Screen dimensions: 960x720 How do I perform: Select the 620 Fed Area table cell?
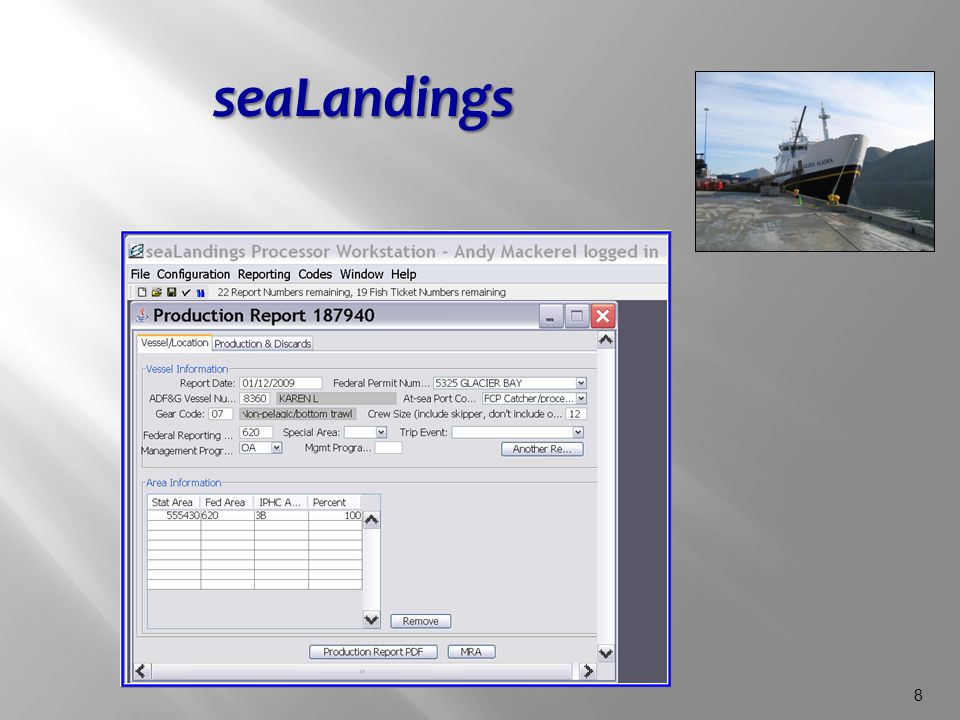click(227, 516)
